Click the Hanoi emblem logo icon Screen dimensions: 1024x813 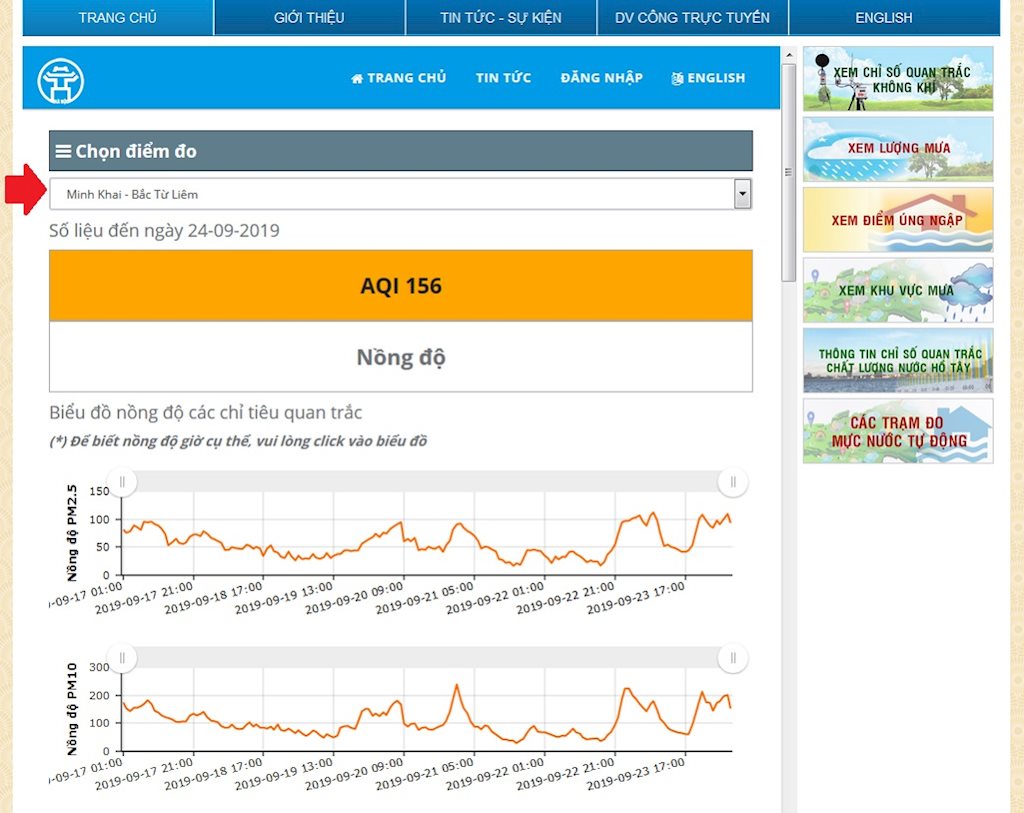point(61,80)
